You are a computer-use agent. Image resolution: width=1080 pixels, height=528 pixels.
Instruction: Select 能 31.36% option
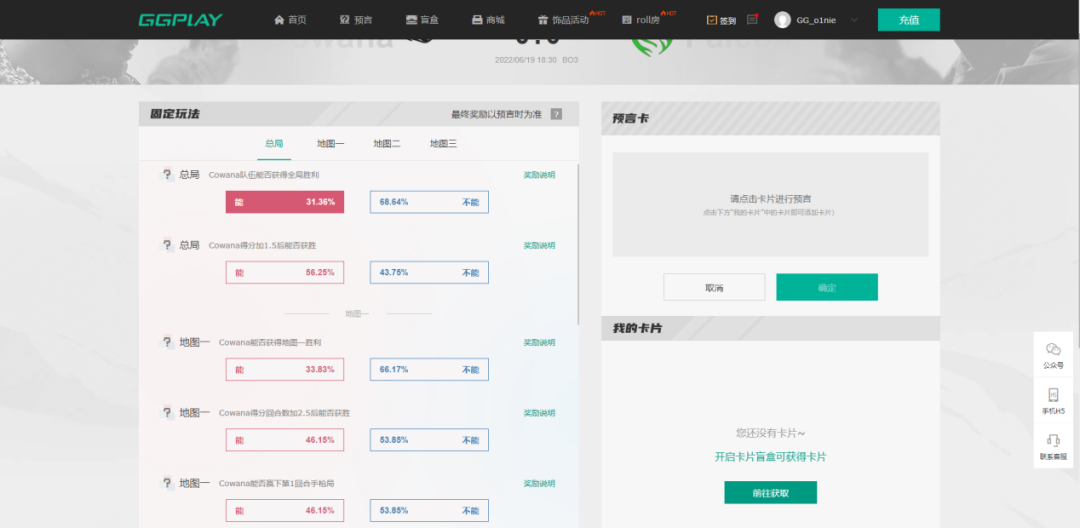pyautogui.click(x=284, y=202)
